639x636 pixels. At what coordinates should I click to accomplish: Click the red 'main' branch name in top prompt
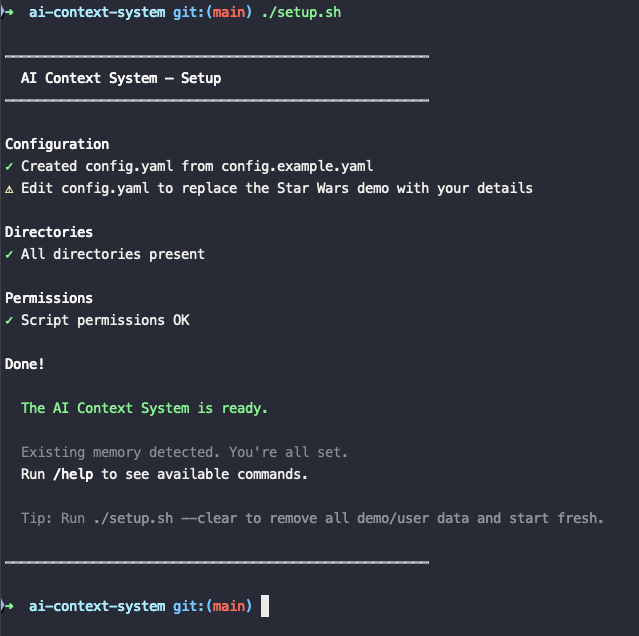[x=229, y=12]
